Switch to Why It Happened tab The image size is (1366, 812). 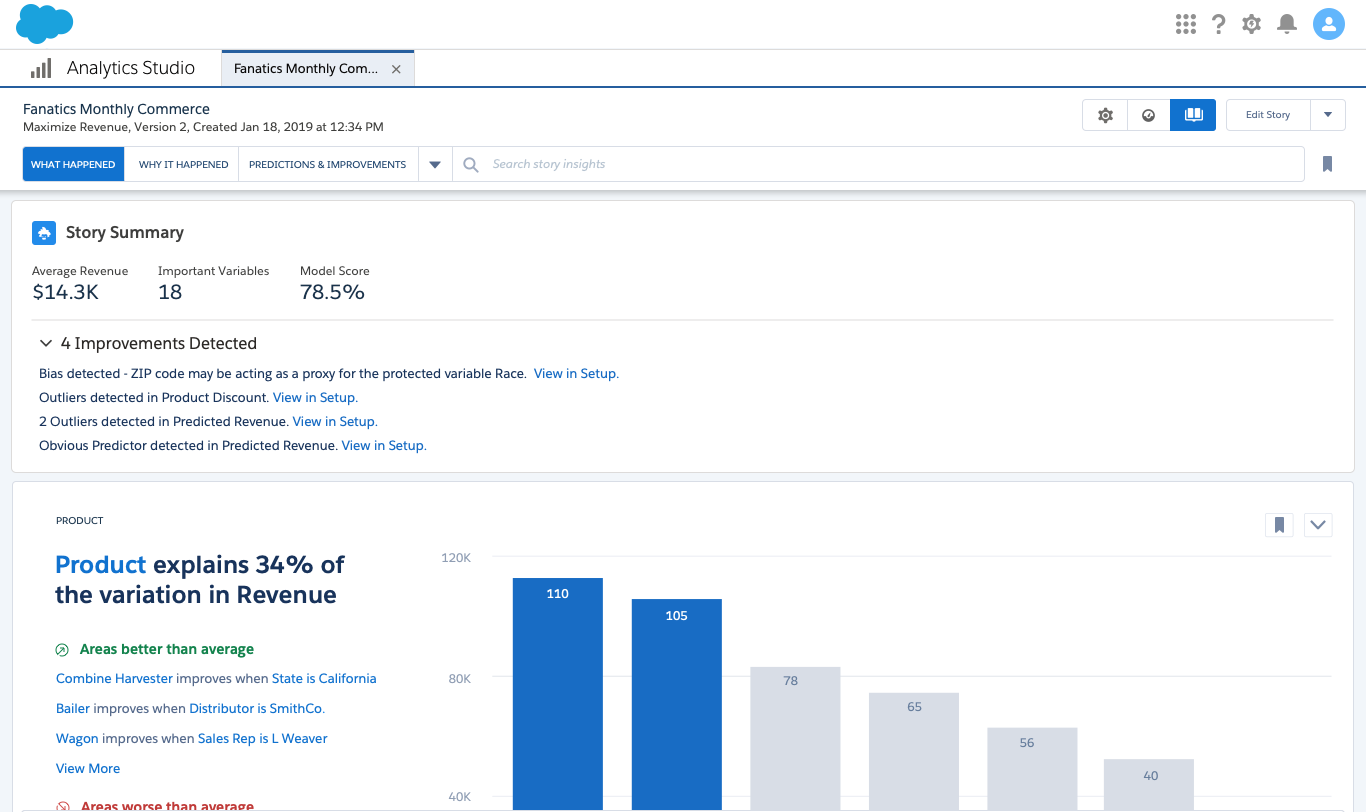click(183, 165)
